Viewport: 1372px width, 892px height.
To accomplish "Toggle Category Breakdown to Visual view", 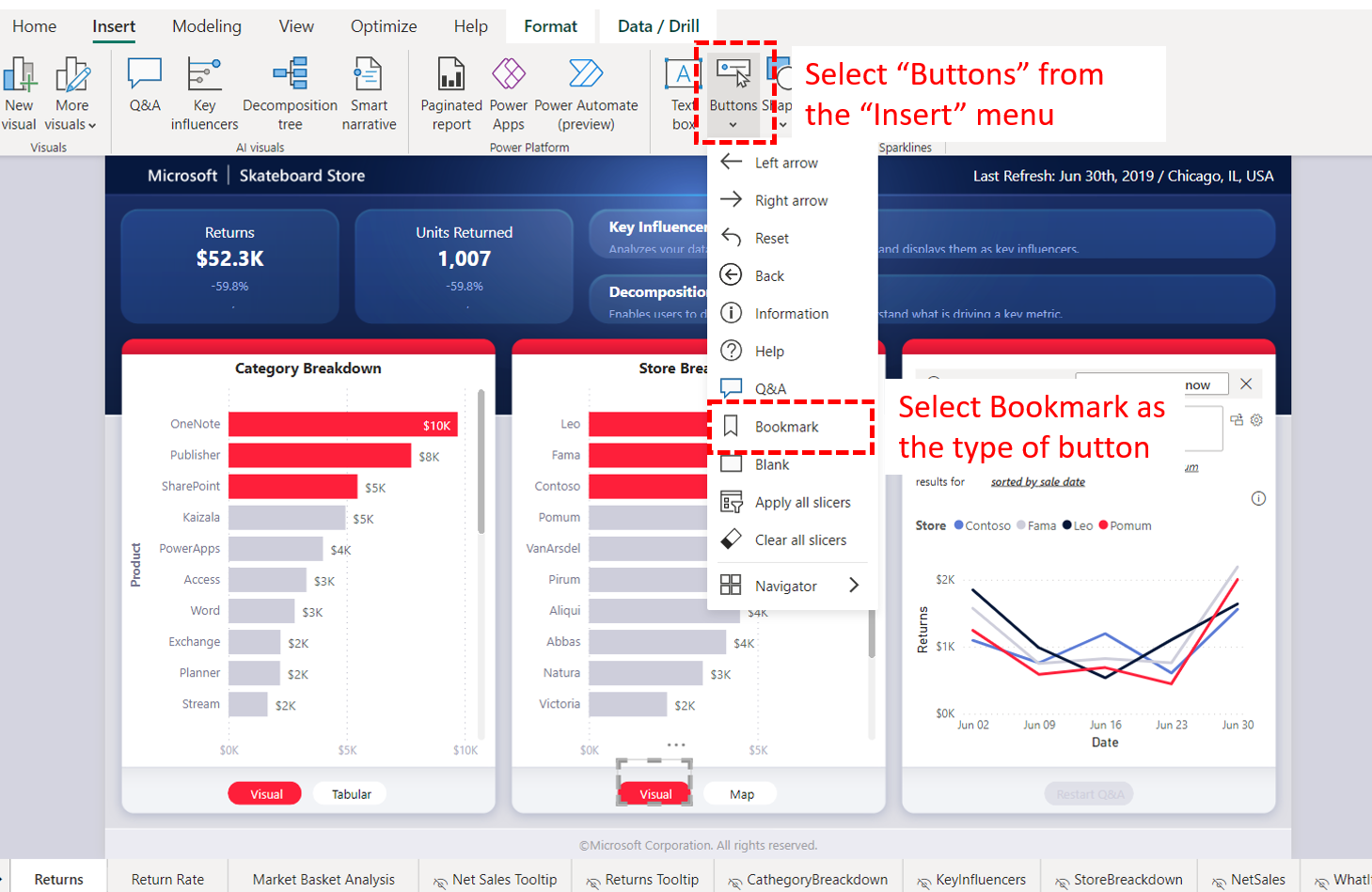I will 266,794.
